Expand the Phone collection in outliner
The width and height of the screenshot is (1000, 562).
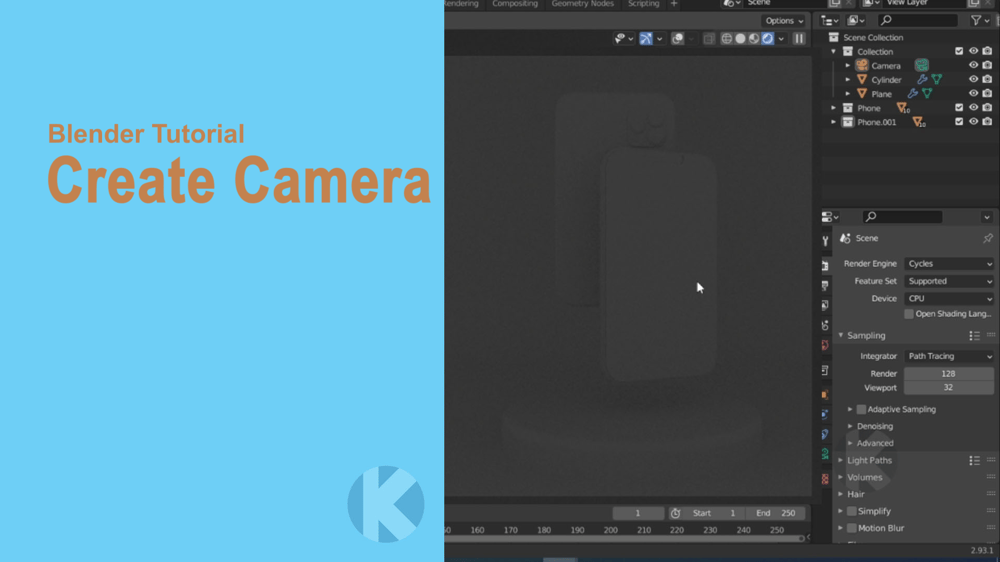tap(834, 108)
